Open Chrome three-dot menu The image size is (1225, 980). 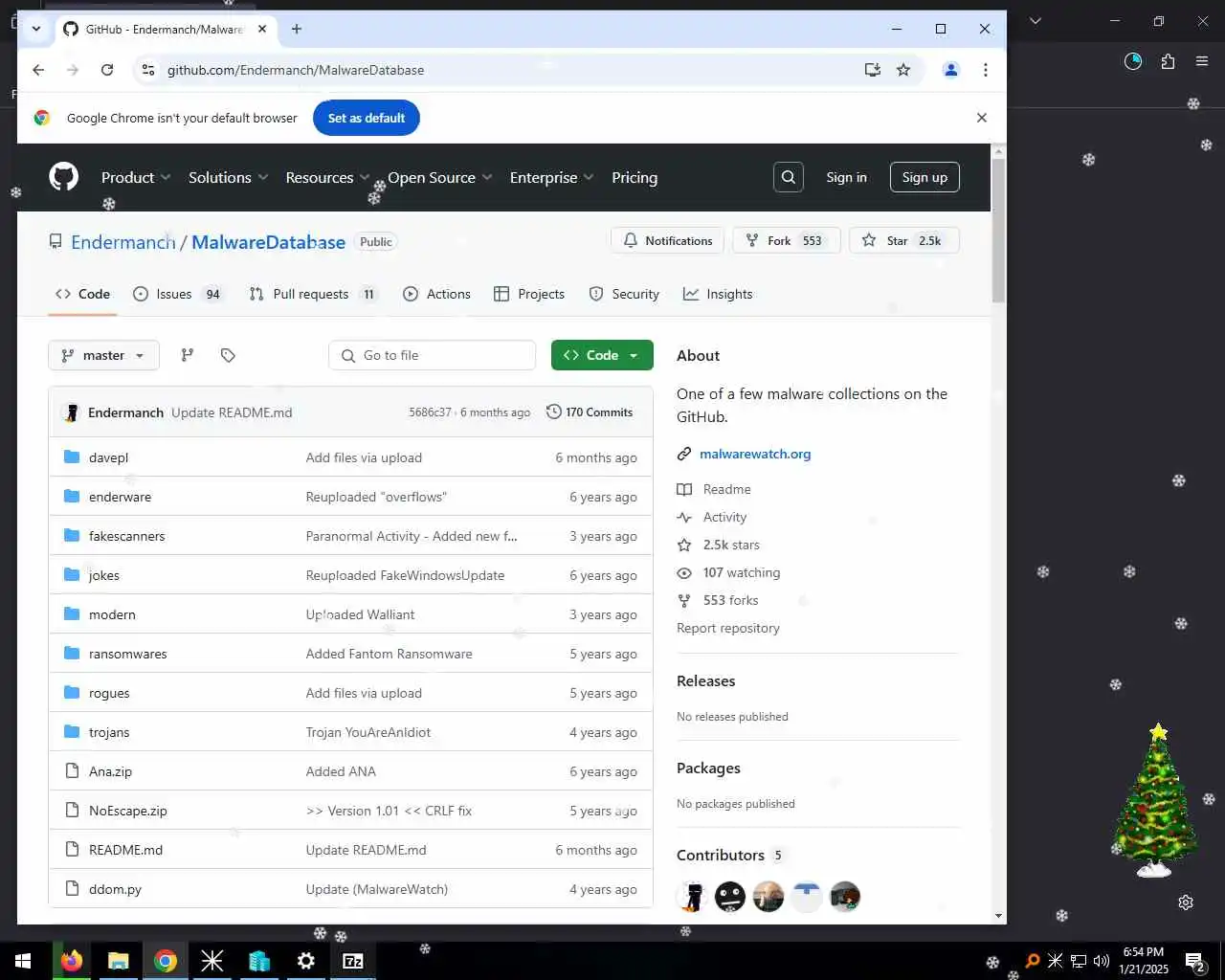(985, 70)
